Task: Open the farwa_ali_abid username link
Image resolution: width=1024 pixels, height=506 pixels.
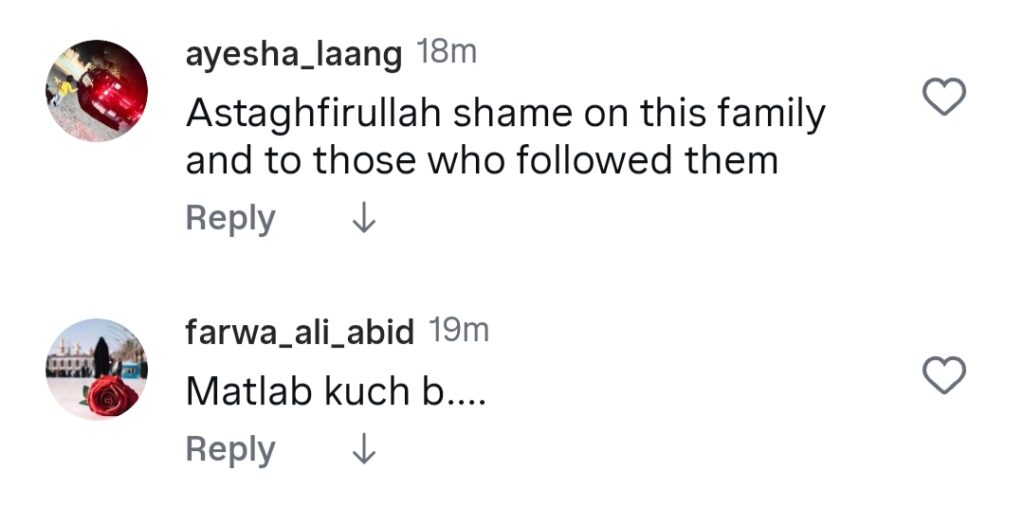Action: tap(300, 332)
